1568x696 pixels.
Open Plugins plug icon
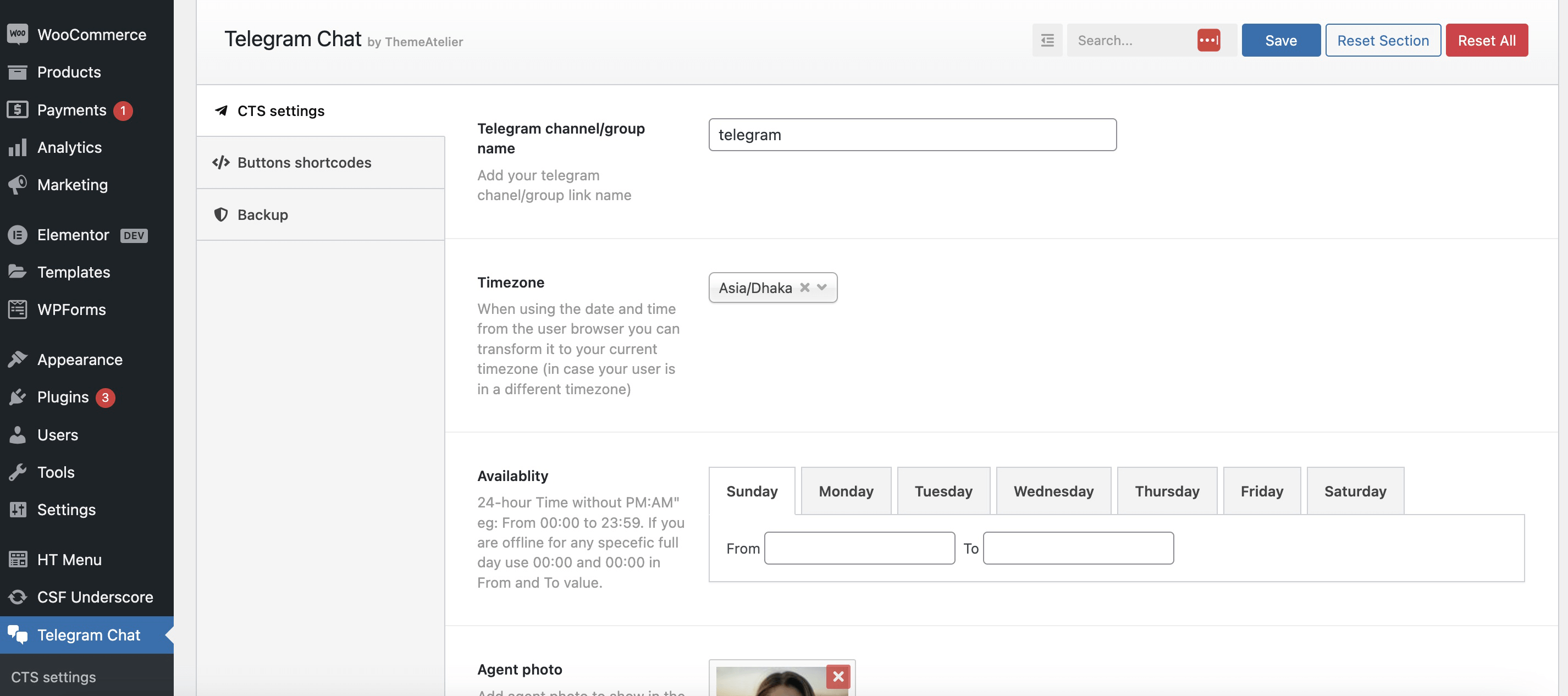pyautogui.click(x=18, y=397)
